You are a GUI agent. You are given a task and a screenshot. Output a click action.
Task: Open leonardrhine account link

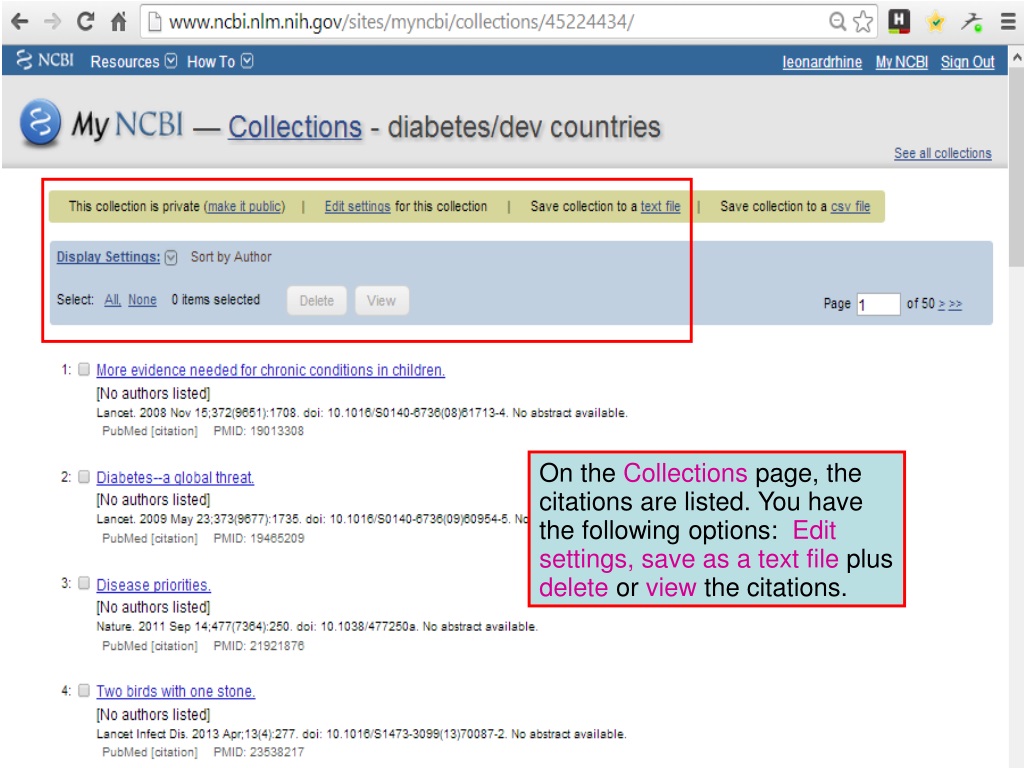(x=822, y=62)
